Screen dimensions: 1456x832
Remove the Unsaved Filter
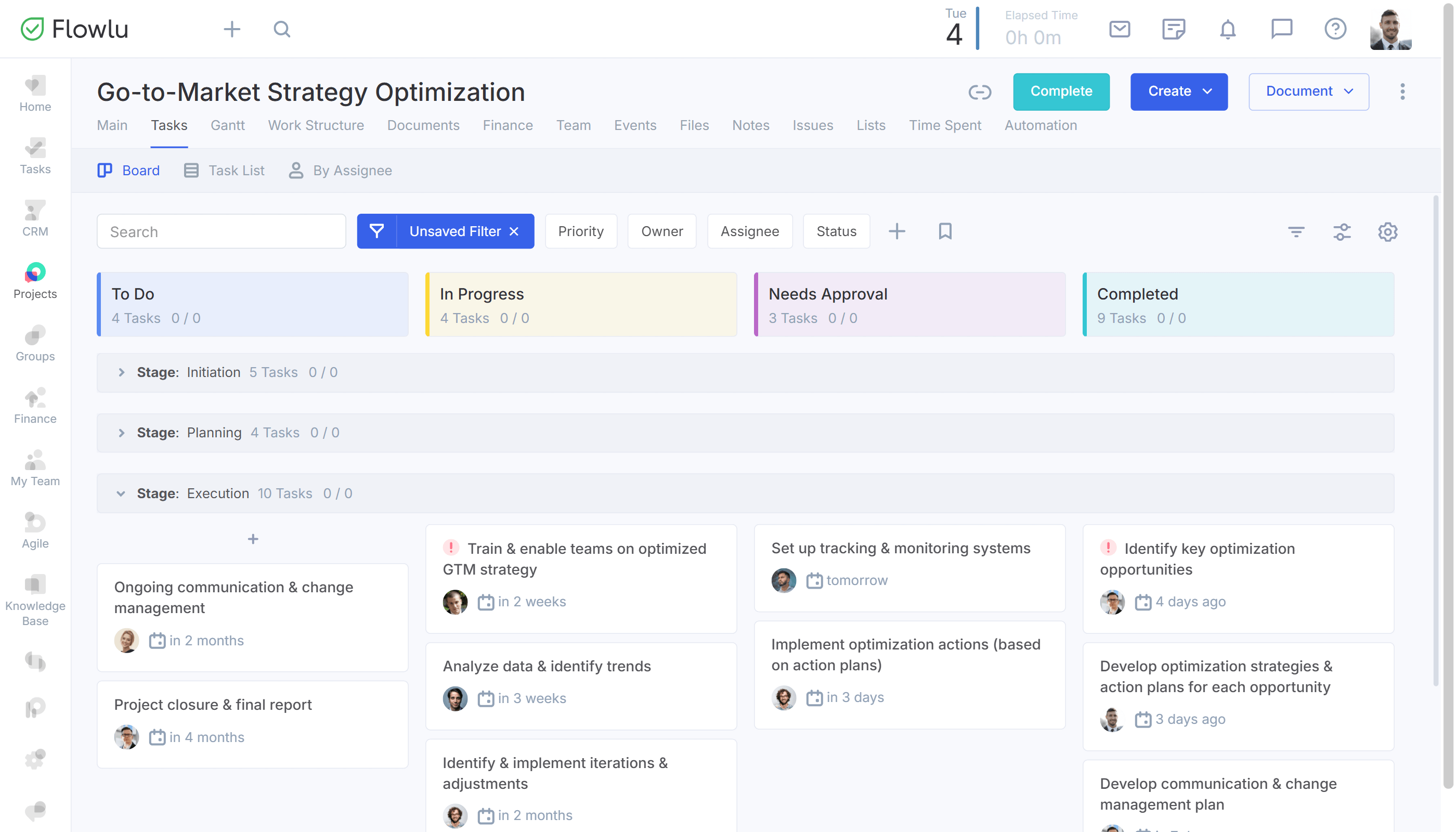coord(514,231)
